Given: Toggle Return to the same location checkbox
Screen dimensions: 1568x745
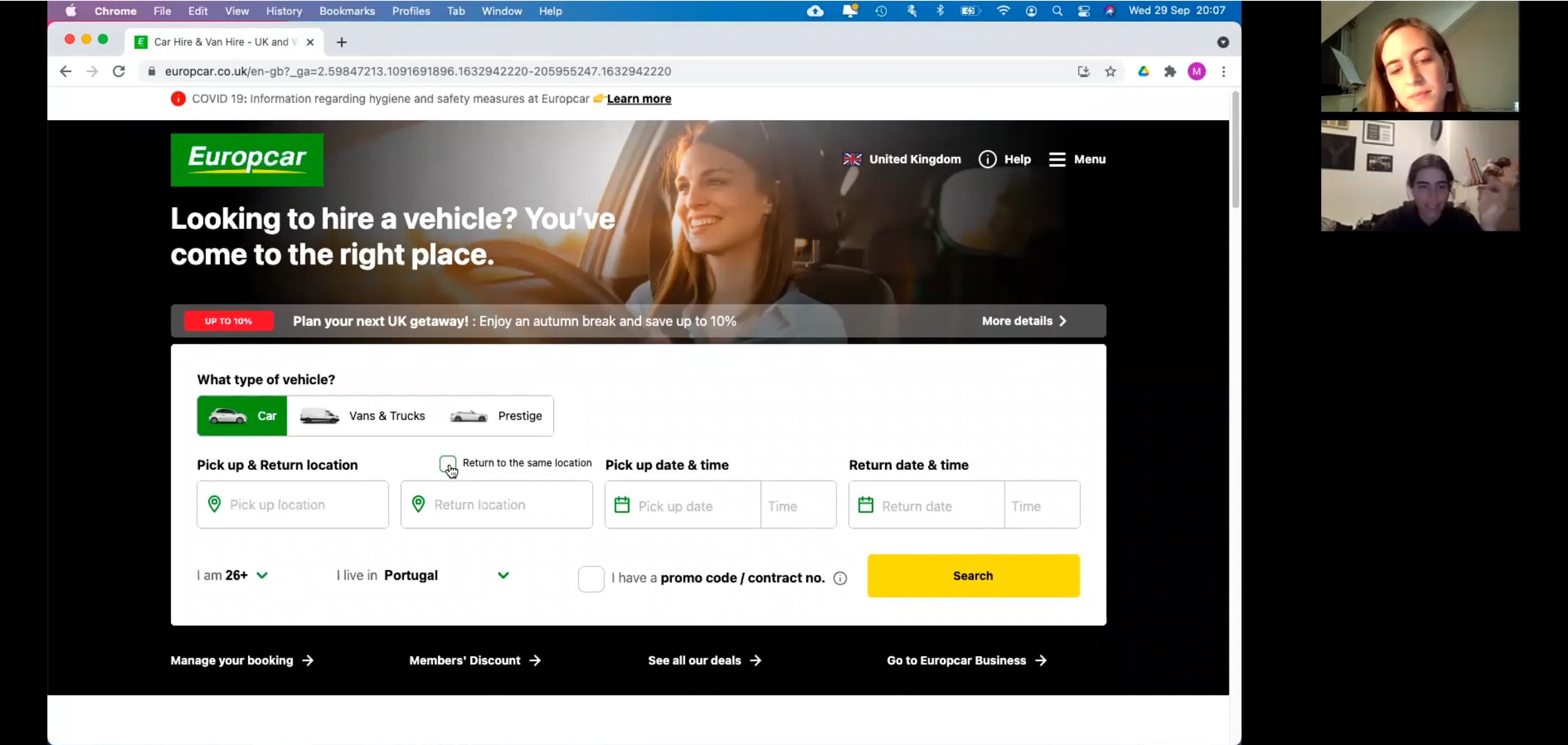Looking at the screenshot, I should [x=448, y=464].
